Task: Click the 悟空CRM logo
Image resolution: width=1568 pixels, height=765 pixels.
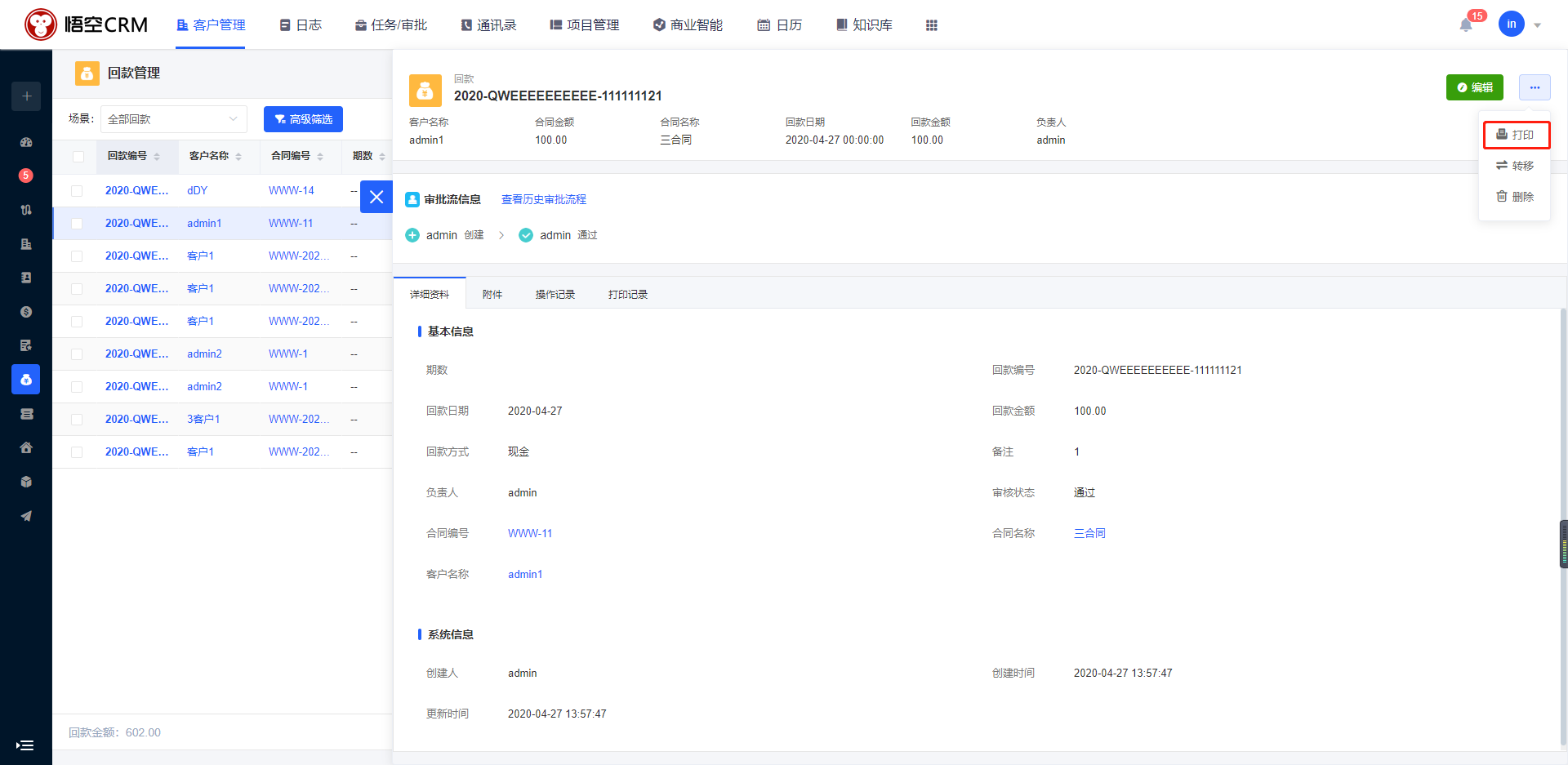Action: [87, 24]
